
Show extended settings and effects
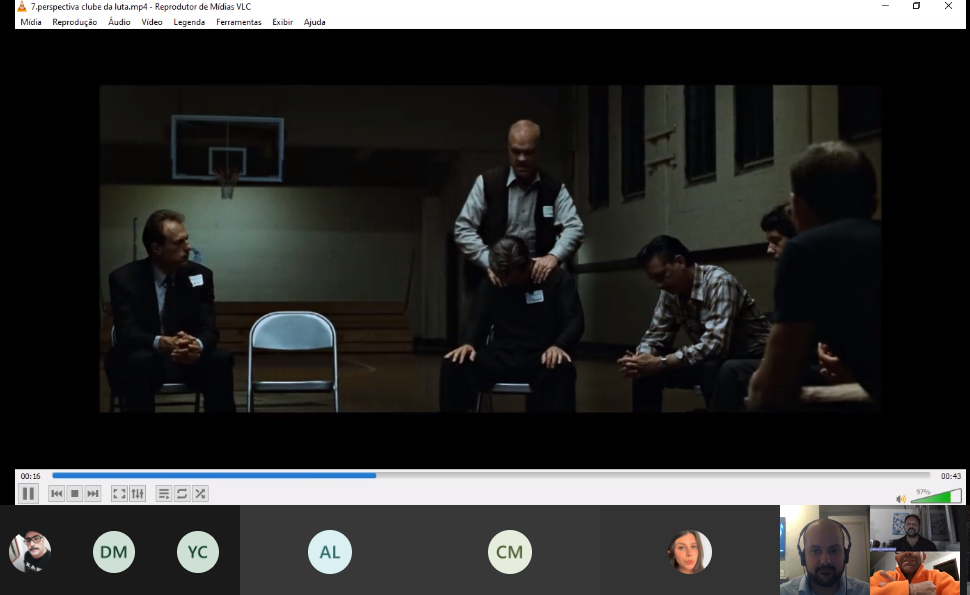pyautogui.click(x=137, y=494)
